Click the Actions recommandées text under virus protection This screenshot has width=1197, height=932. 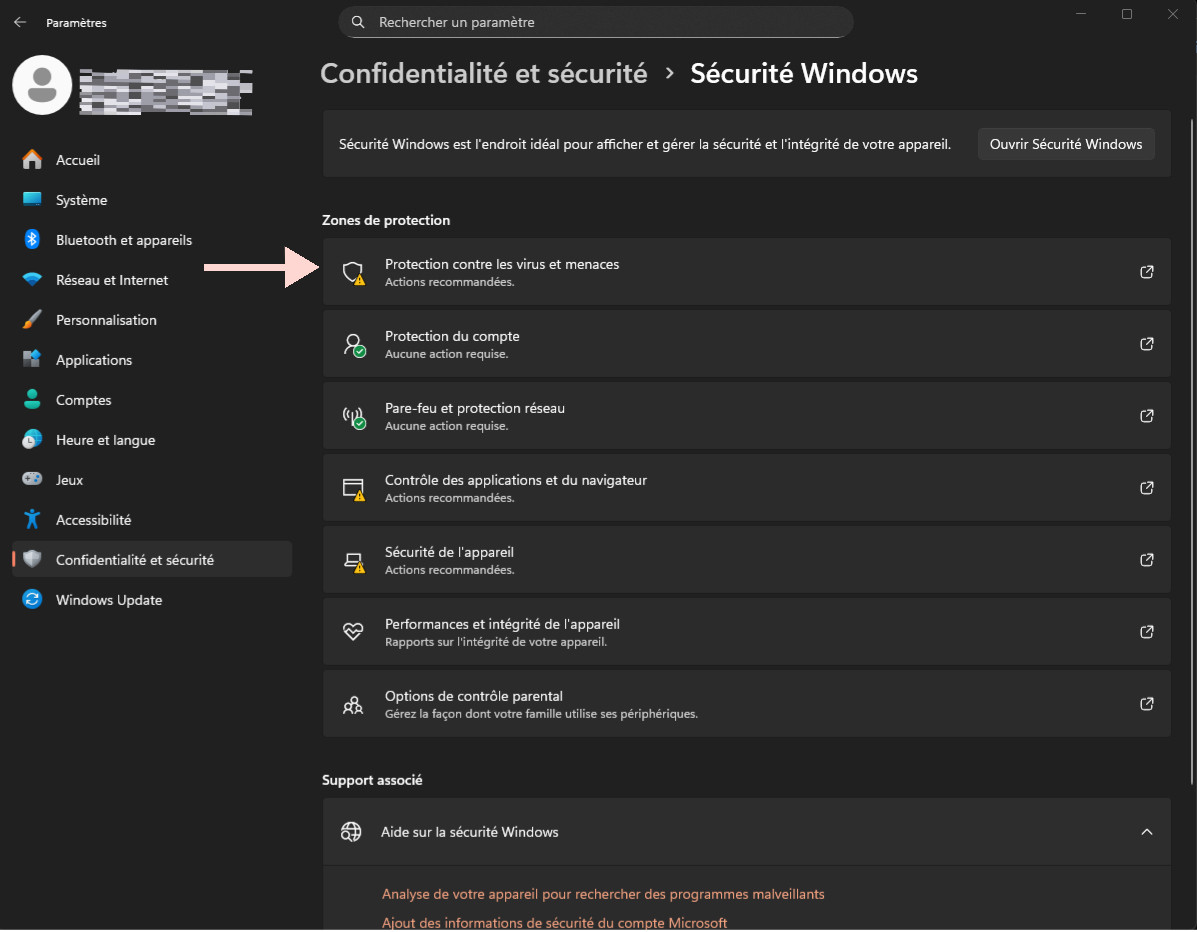(x=449, y=282)
